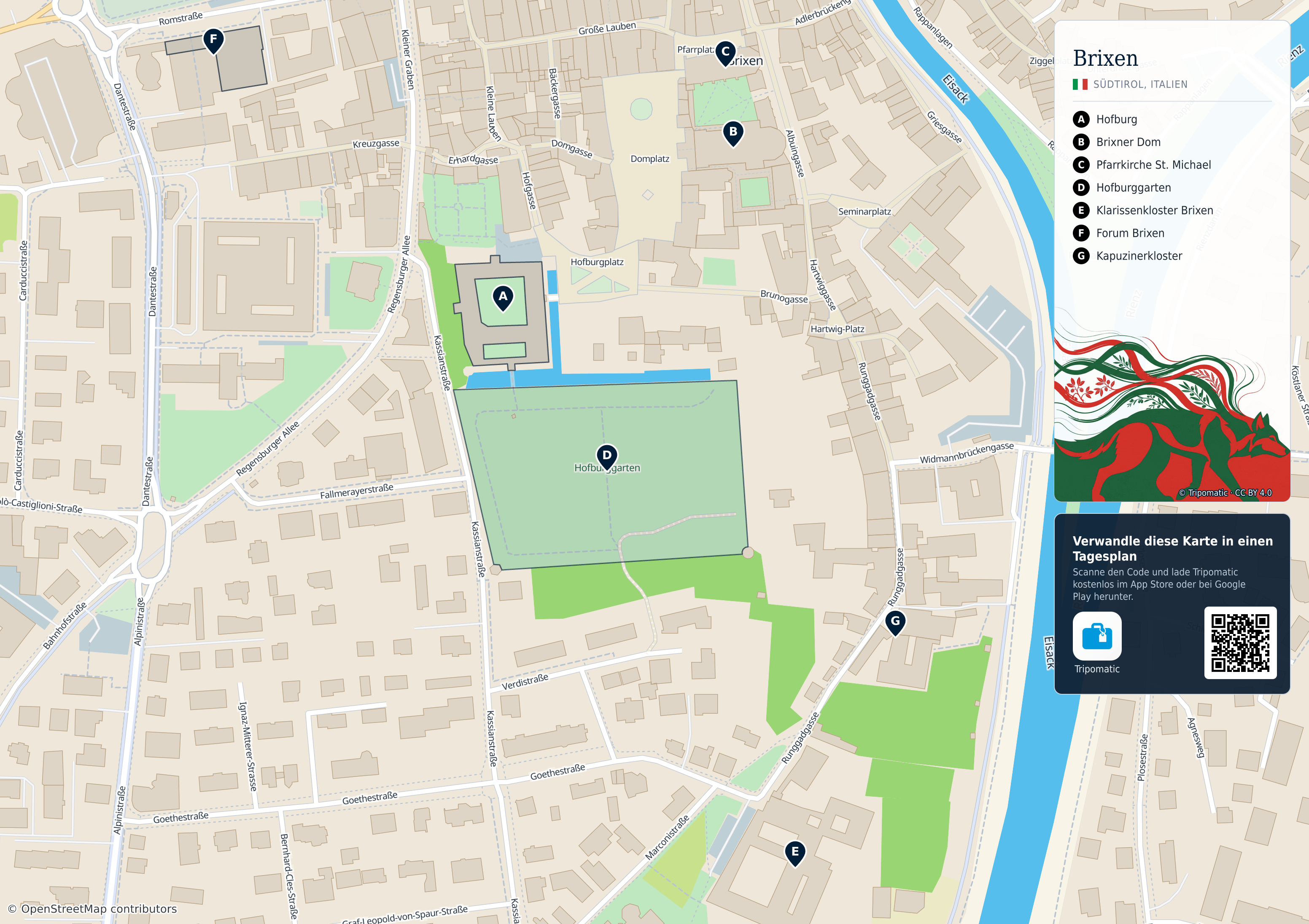
Task: Click the 'Verwandle diese Karte' heading
Action: click(x=1172, y=548)
